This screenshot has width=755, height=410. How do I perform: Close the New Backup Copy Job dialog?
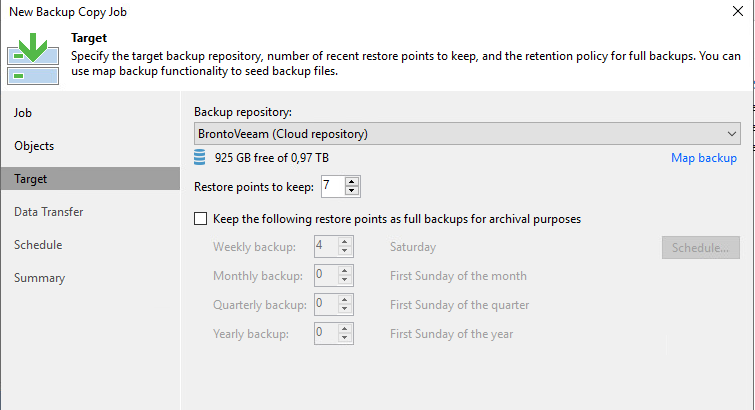point(737,12)
